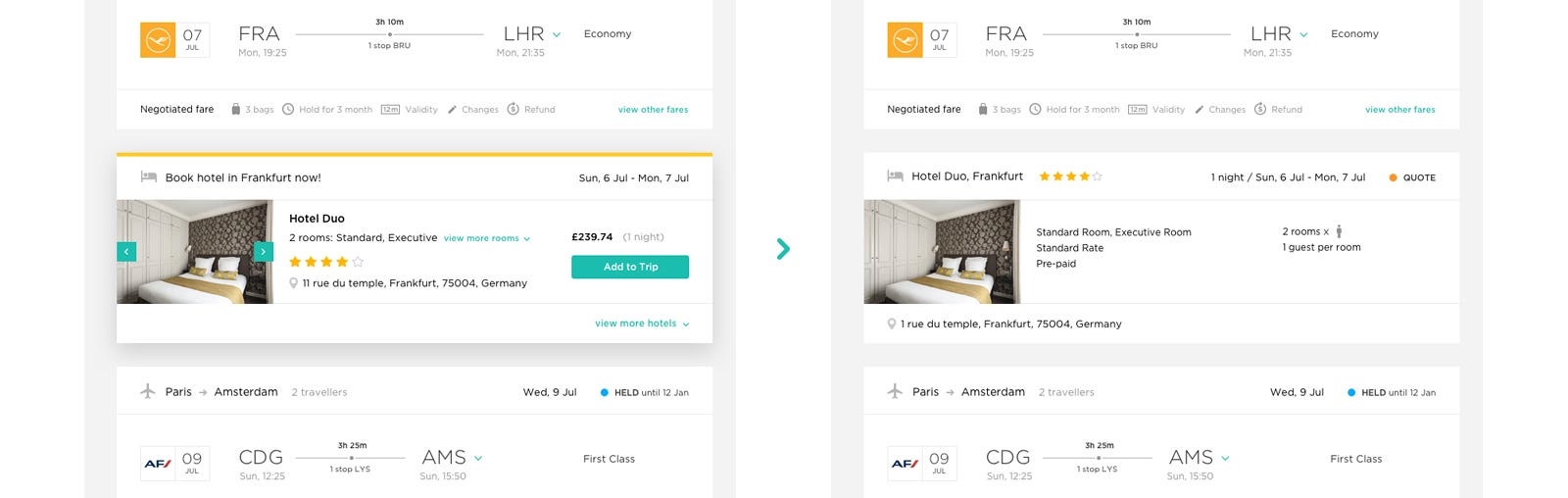Image resolution: width=1568 pixels, height=498 pixels.
Task: Show next hotel photo with right arrow
Action: coord(264,252)
